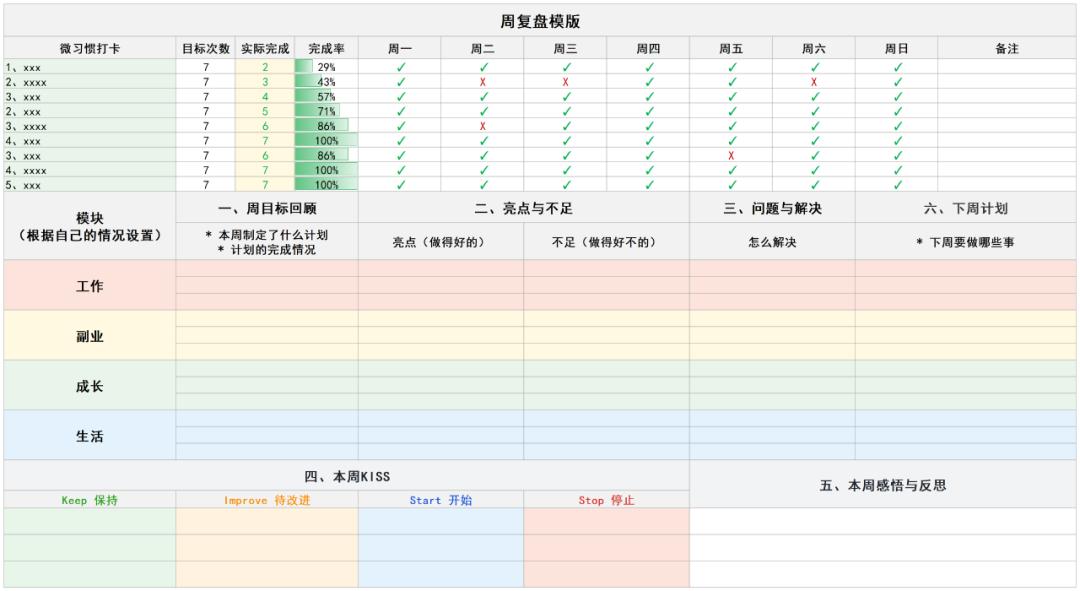
Task: Select the 五、本周感悟与反思 header
Action: pos(883,485)
